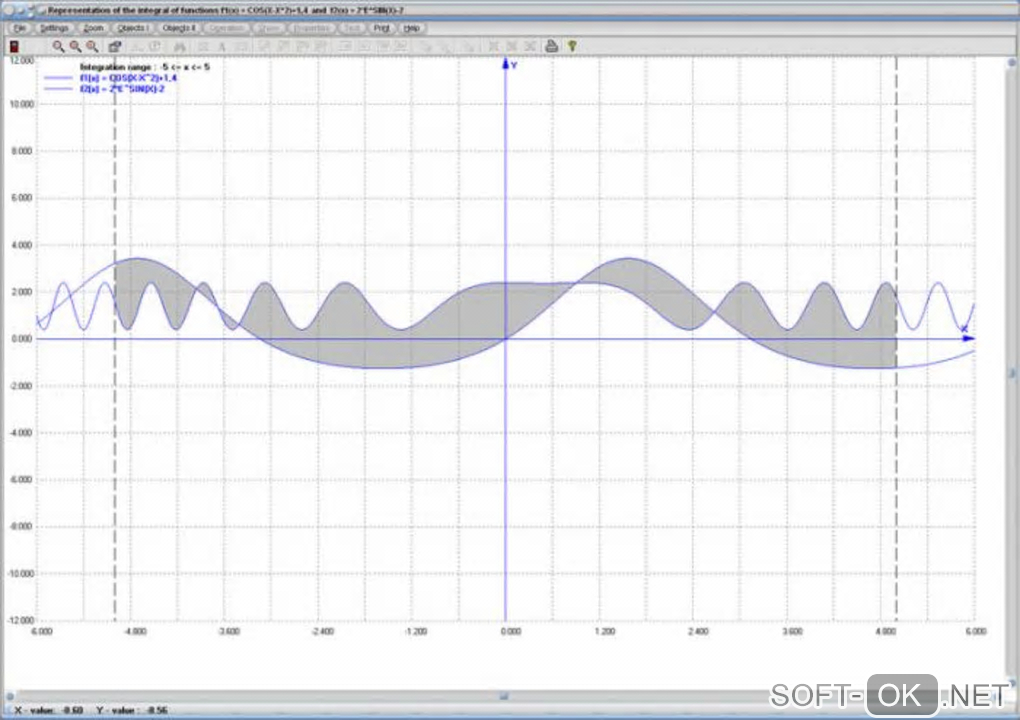The width and height of the screenshot is (1020, 720).
Task: Open the Settings menu
Action: tap(54, 29)
